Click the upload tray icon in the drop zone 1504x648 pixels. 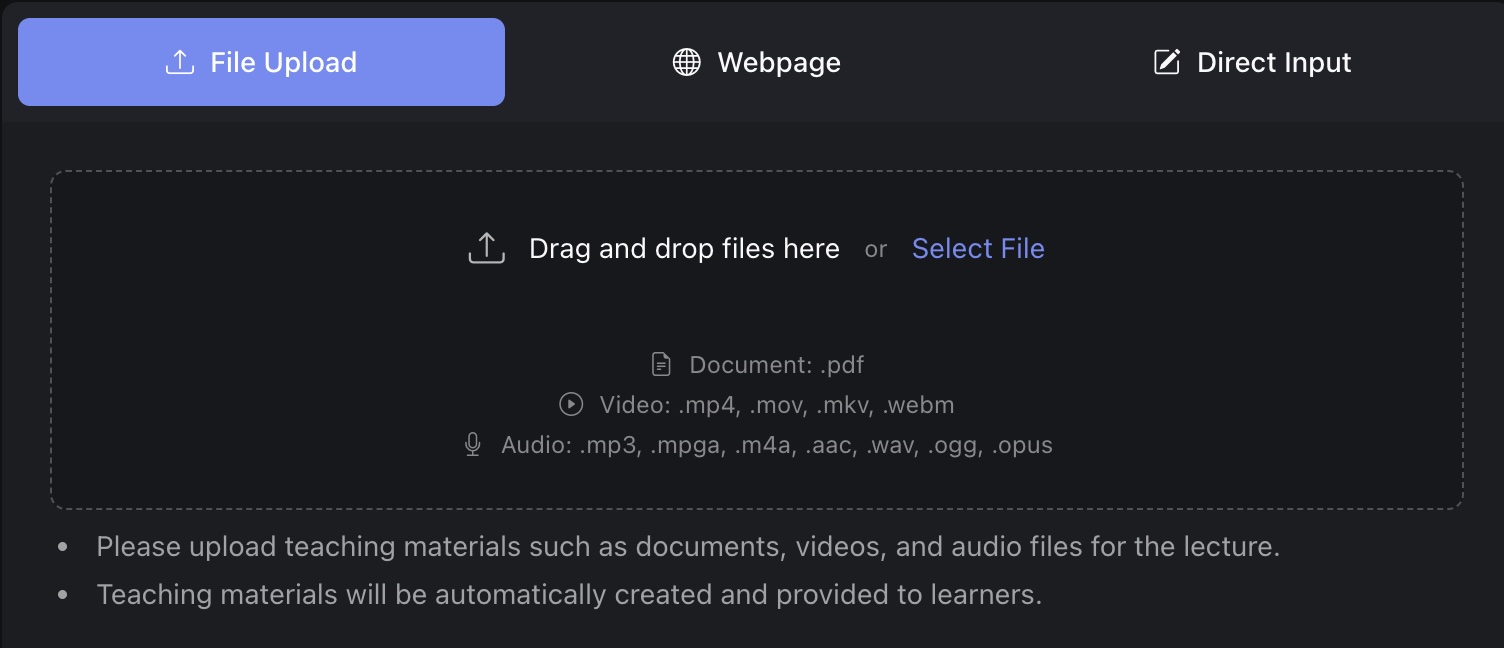[487, 248]
